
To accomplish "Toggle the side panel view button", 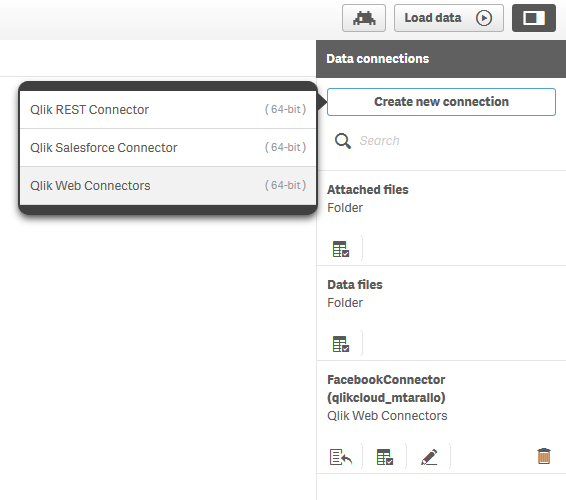I will tap(534, 18).
